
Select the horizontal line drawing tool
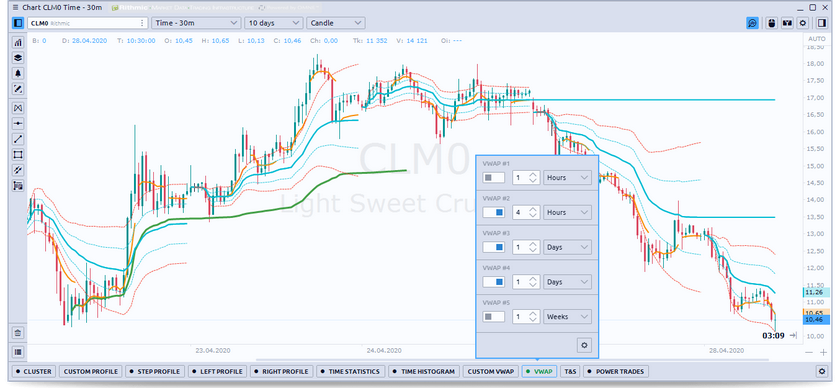click(x=18, y=124)
